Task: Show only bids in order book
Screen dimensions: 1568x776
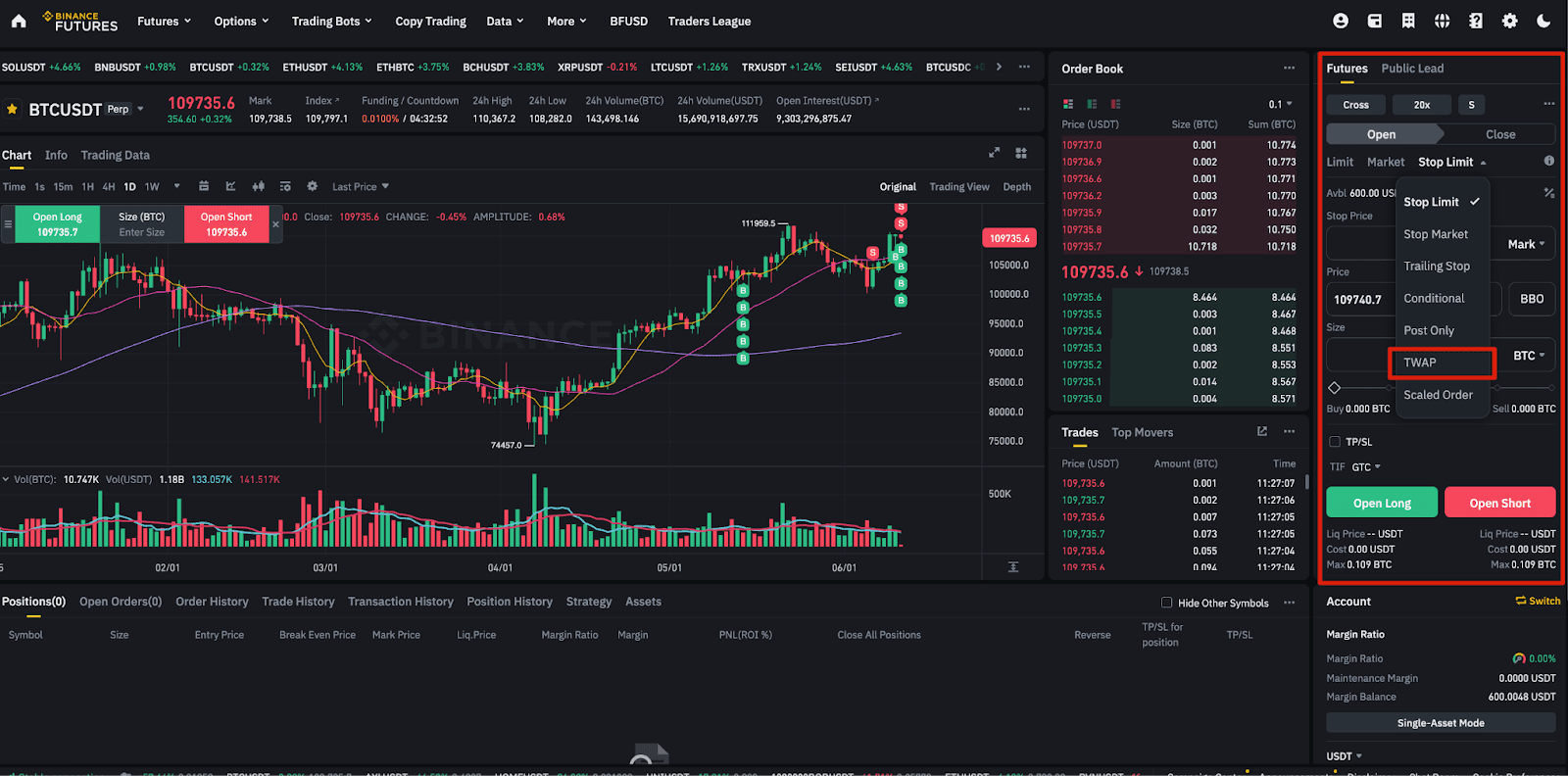Action: tap(1092, 104)
